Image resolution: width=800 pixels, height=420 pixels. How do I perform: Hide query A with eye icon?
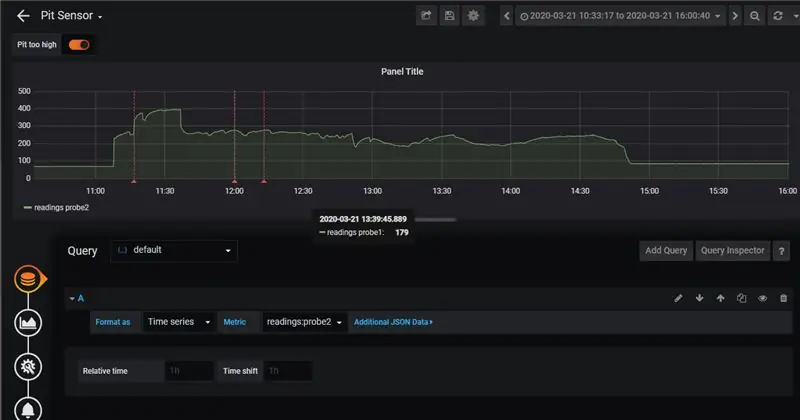pos(762,299)
